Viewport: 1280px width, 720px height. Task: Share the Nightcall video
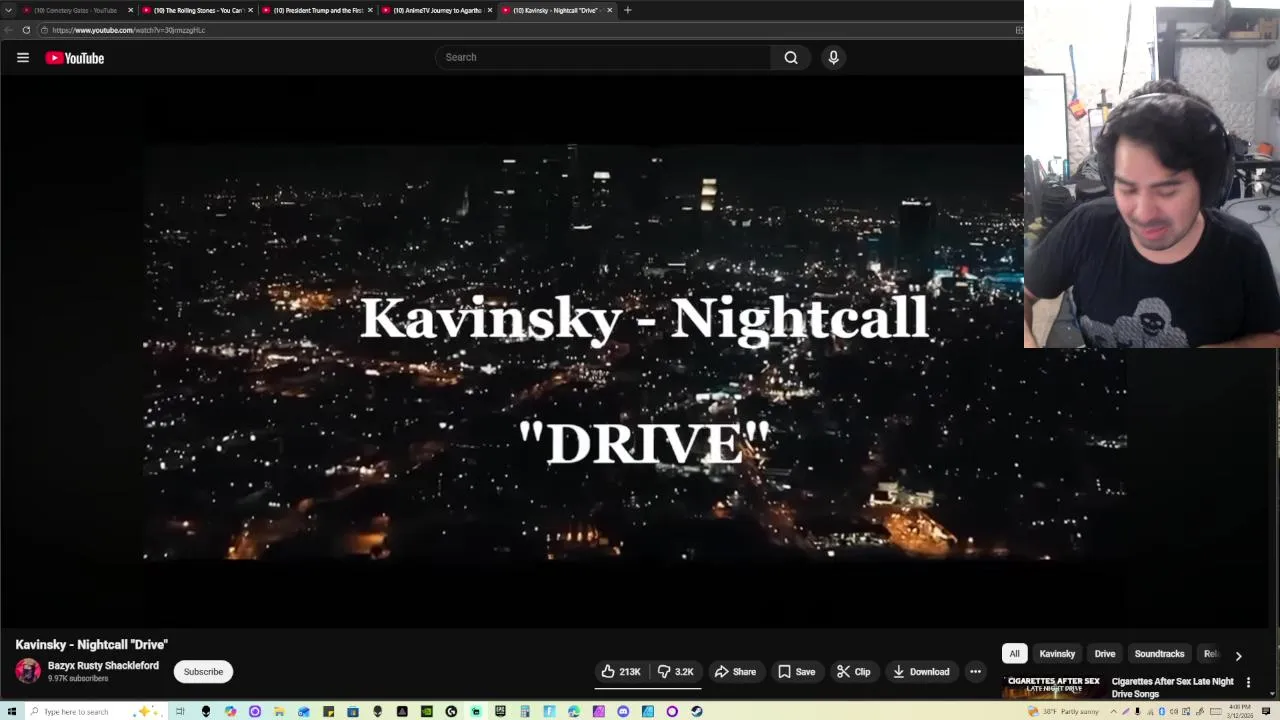coord(735,672)
